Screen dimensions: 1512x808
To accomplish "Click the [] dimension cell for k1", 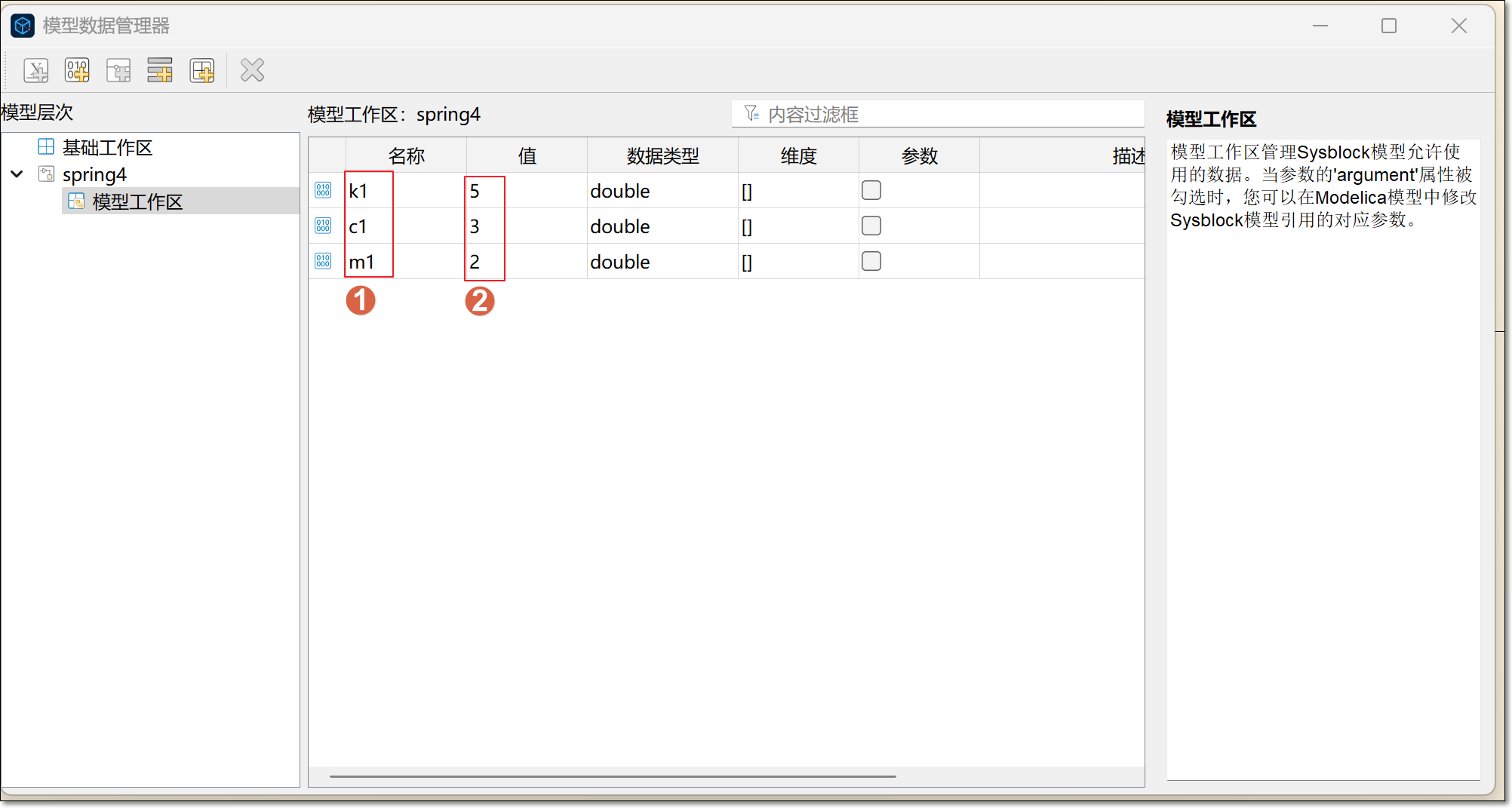I will pyautogui.click(x=798, y=190).
